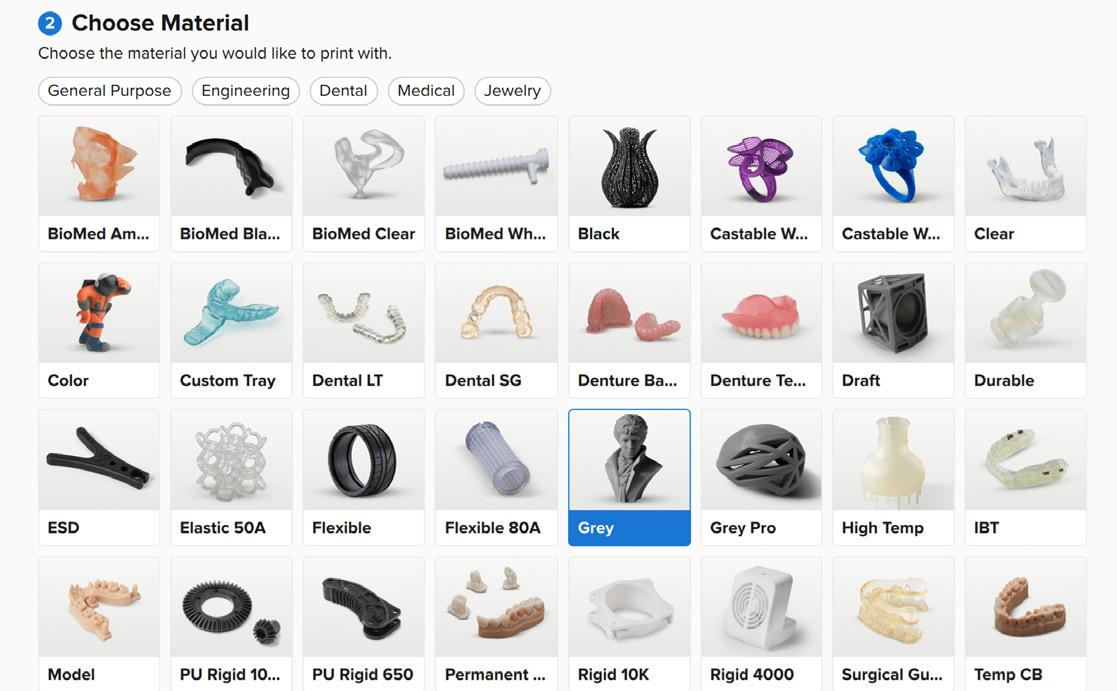Select the Durable resin tile
This screenshot has height=691, width=1117.
(x=1025, y=331)
